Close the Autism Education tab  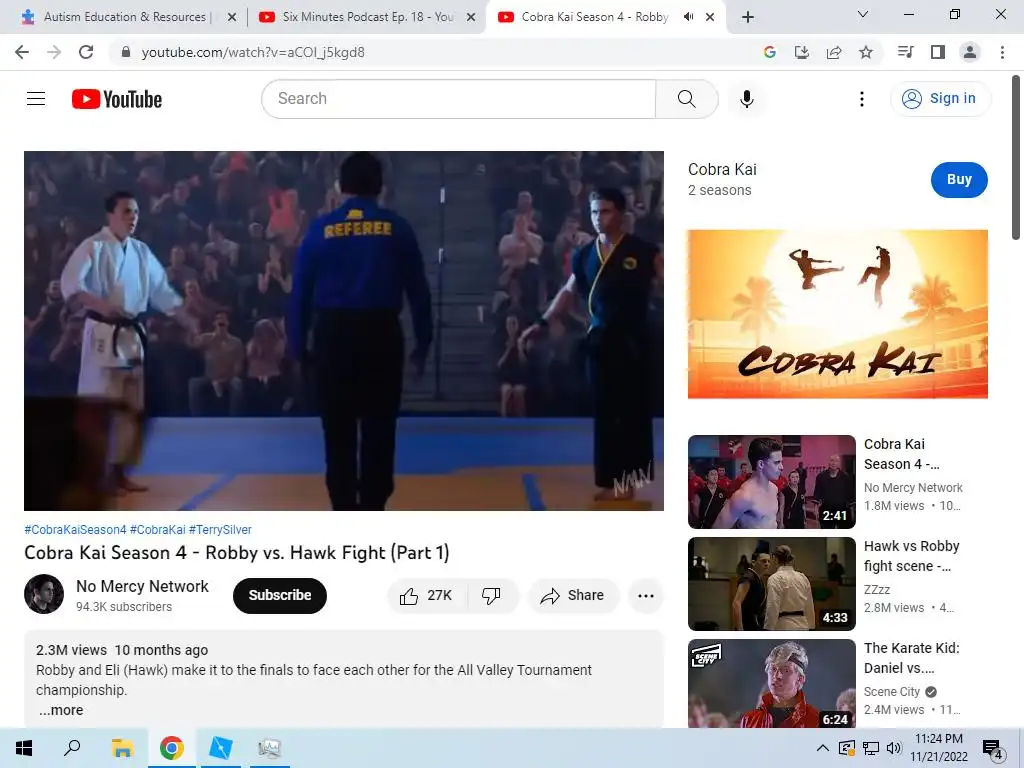(232, 17)
